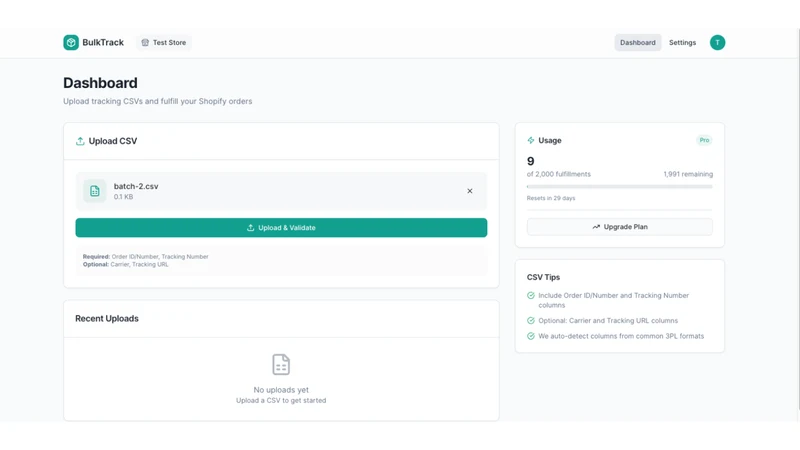Click the batch-2.csv file icon
Screen dimensions: 800x450
click(95, 191)
